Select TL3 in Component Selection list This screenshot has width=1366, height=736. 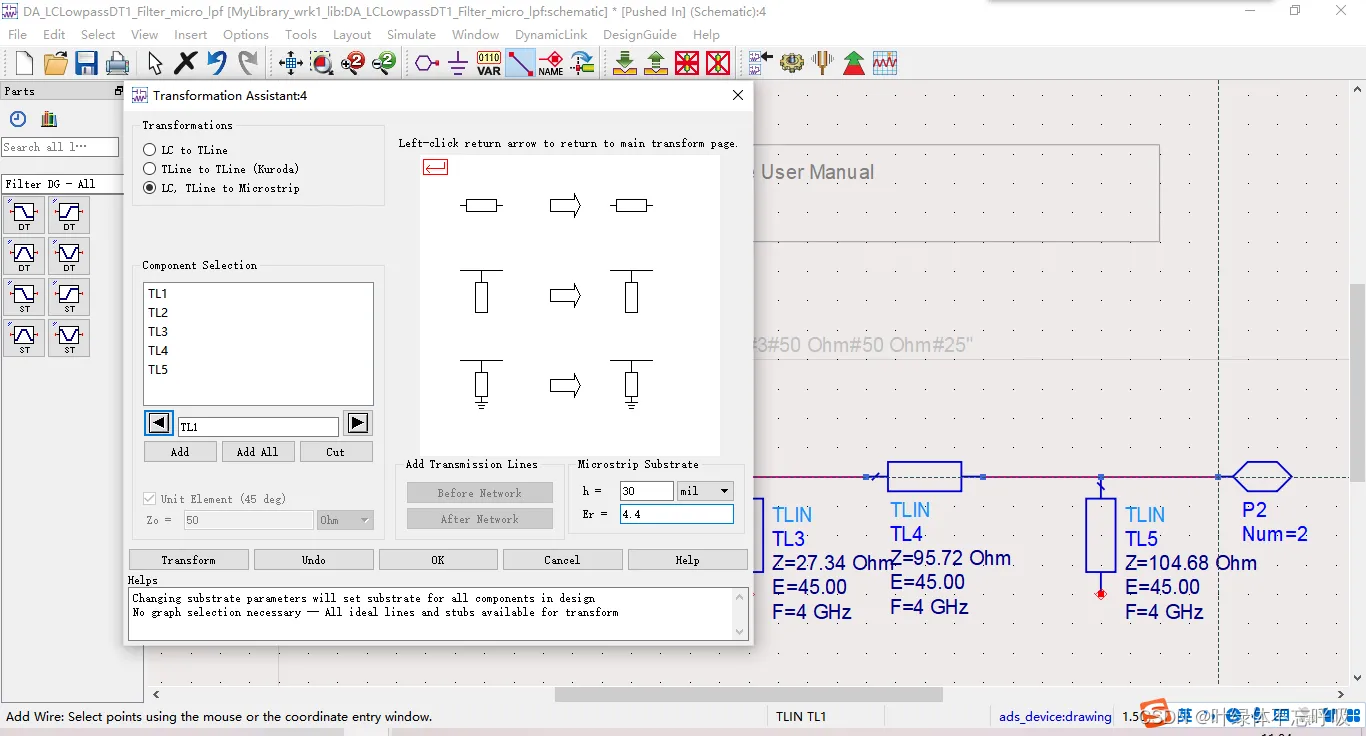[158, 332]
